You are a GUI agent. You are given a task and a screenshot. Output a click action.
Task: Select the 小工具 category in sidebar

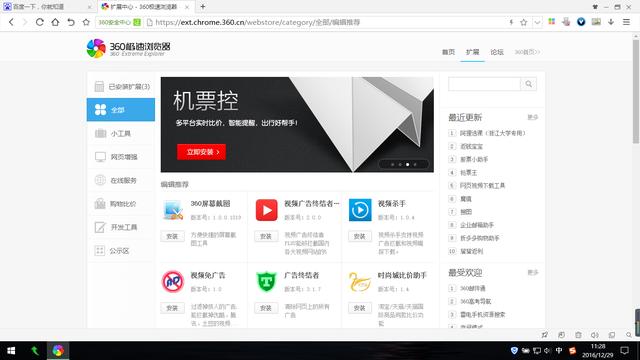point(121,133)
